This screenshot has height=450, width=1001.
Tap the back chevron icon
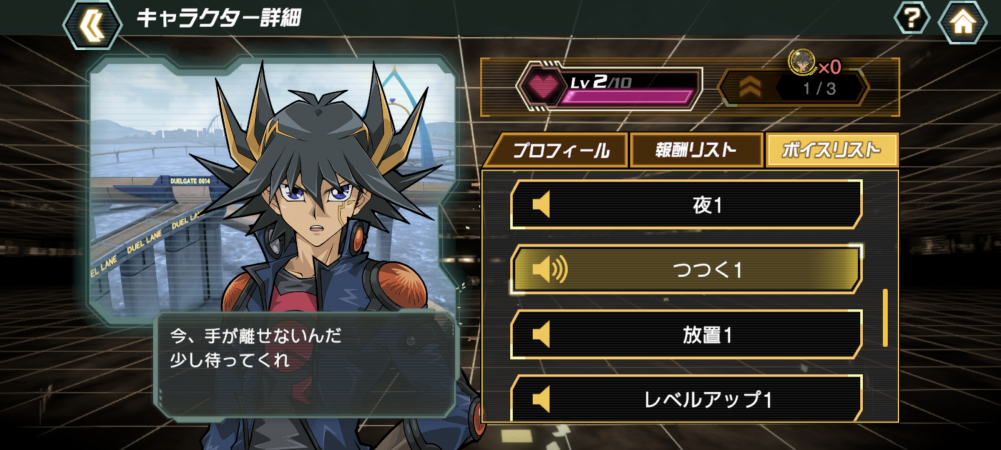coord(93,24)
